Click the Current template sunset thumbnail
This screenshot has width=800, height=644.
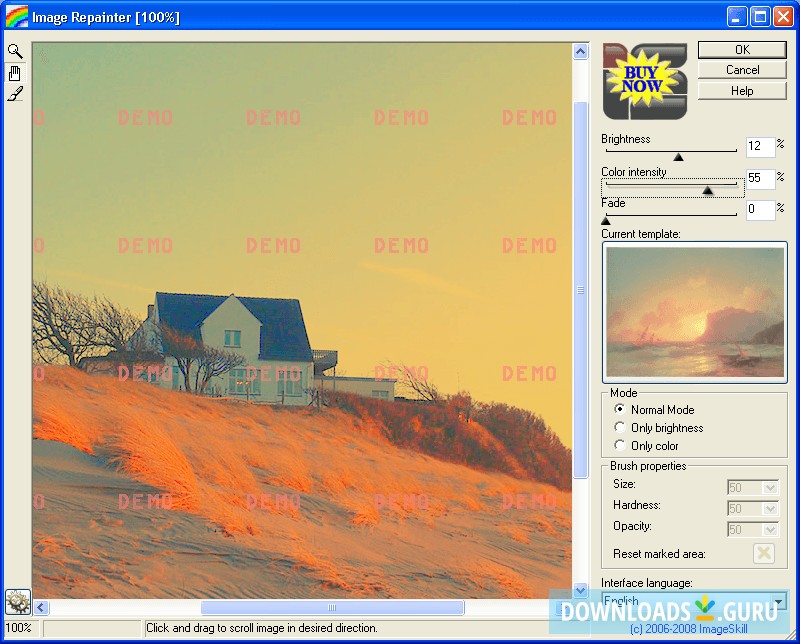694,312
